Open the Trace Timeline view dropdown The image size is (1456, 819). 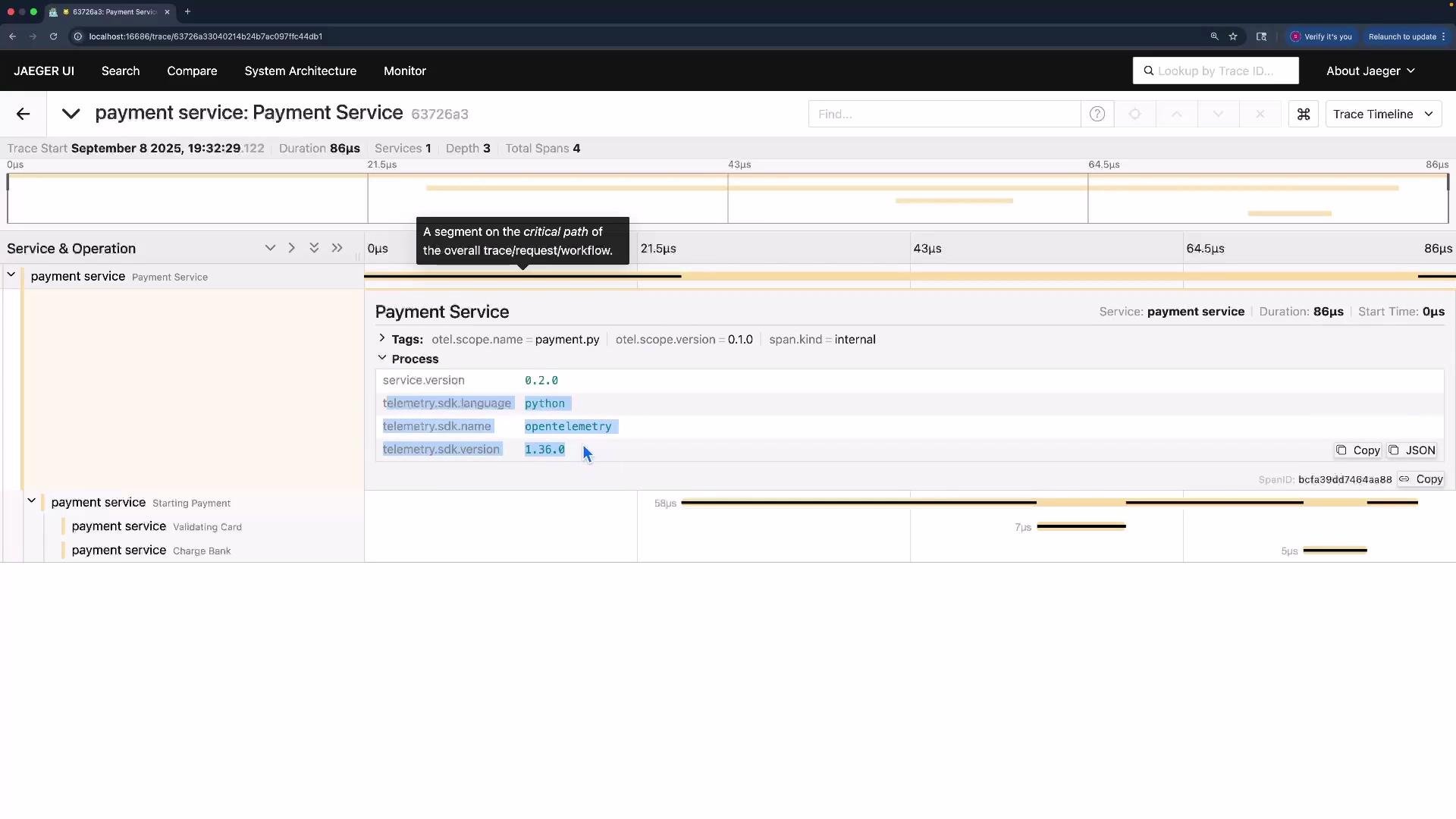tap(1383, 114)
